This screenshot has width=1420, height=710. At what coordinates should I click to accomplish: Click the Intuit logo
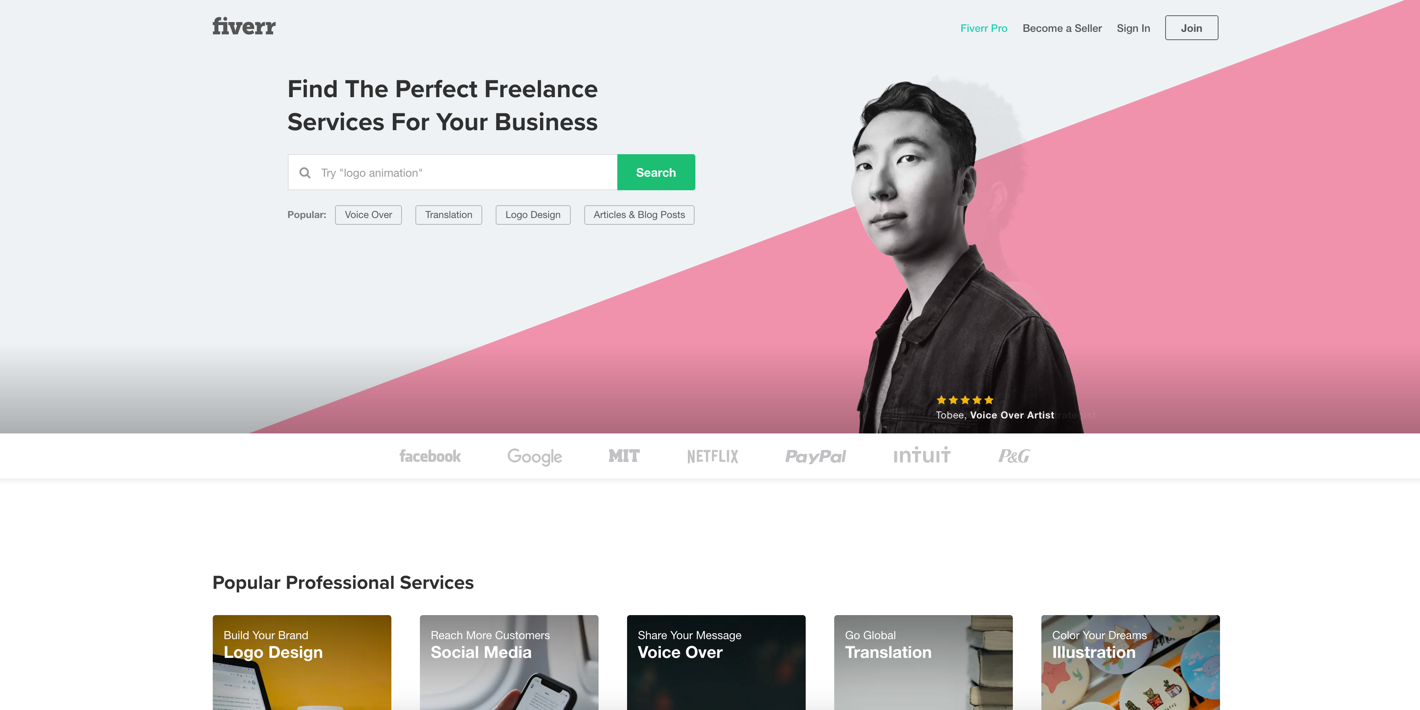click(922, 456)
